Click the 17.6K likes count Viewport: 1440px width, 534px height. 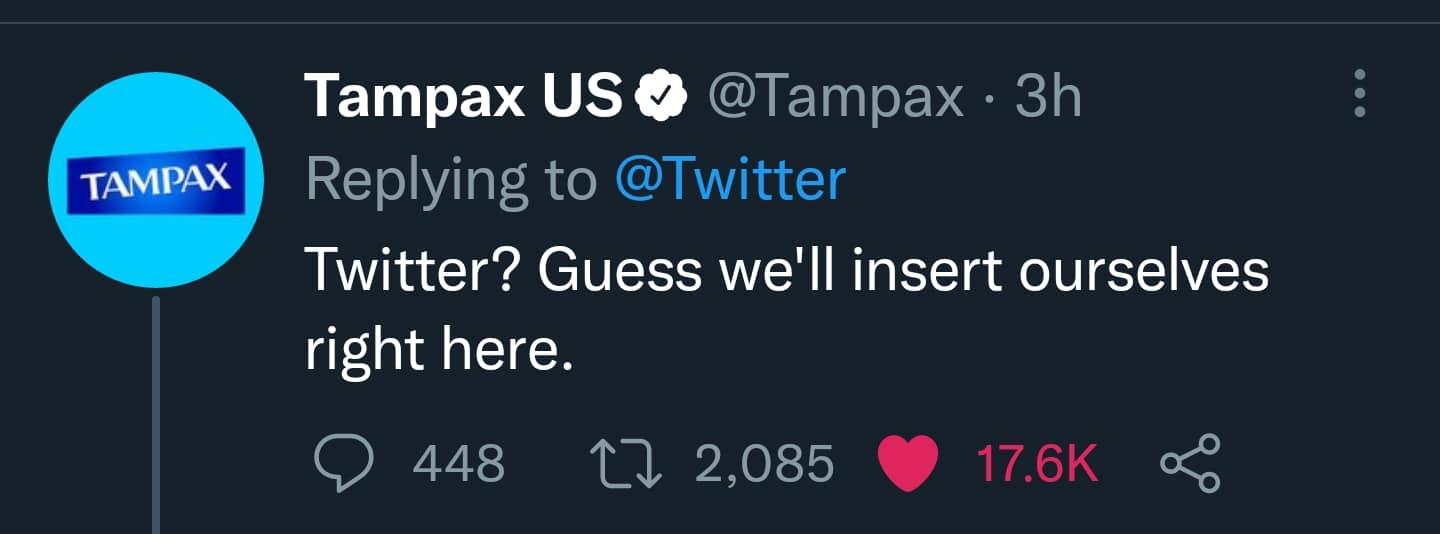coord(1037,464)
